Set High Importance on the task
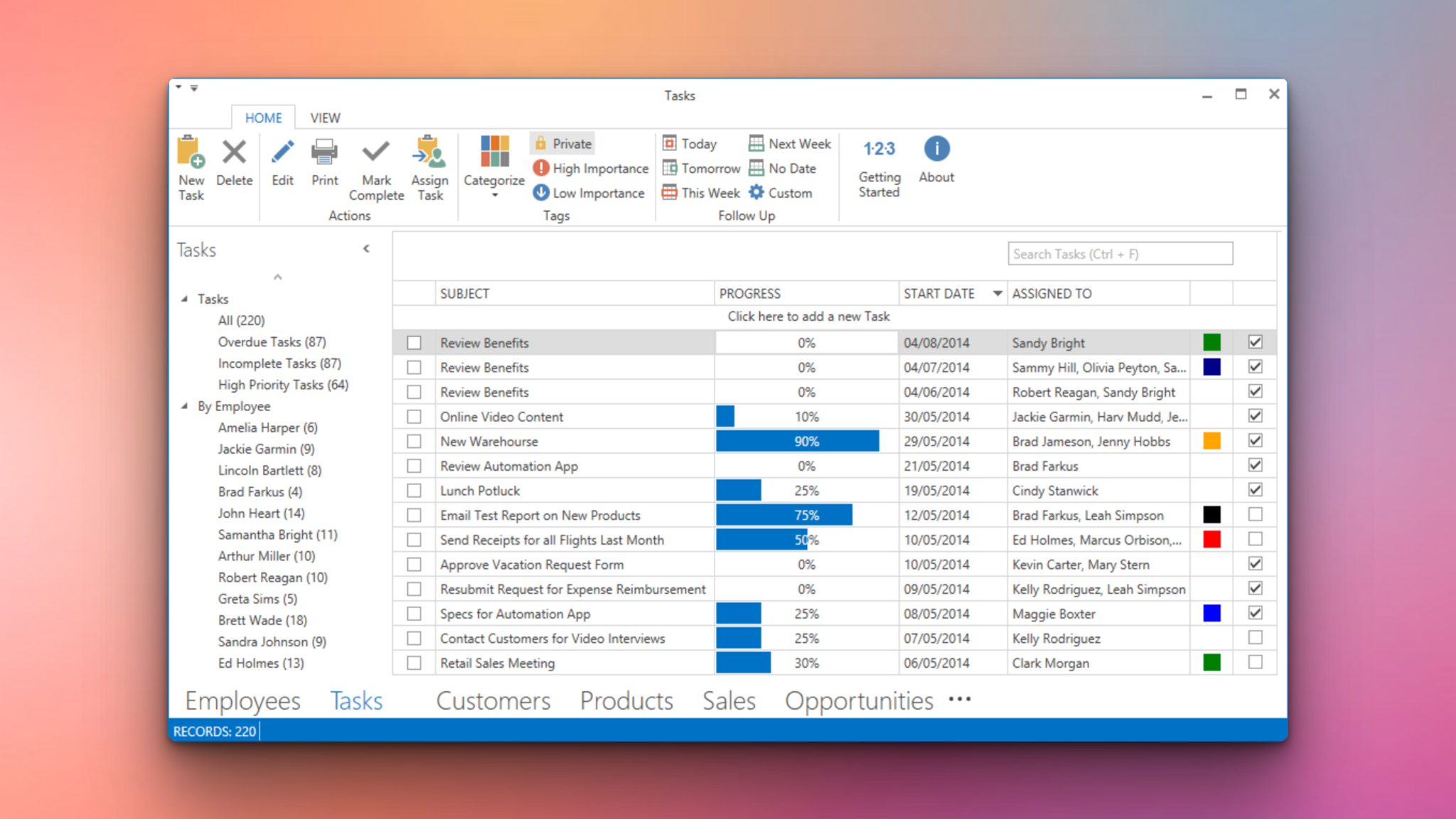1456x819 pixels. point(589,168)
